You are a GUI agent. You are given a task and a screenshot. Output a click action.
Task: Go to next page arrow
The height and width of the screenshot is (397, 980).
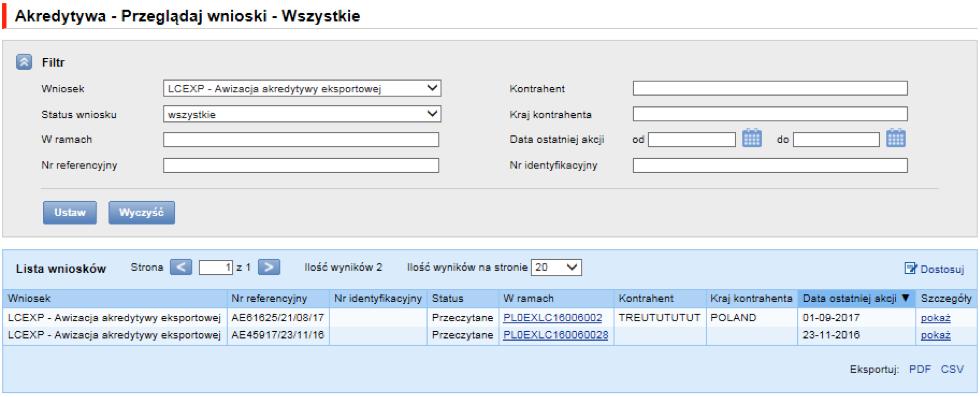(x=269, y=268)
